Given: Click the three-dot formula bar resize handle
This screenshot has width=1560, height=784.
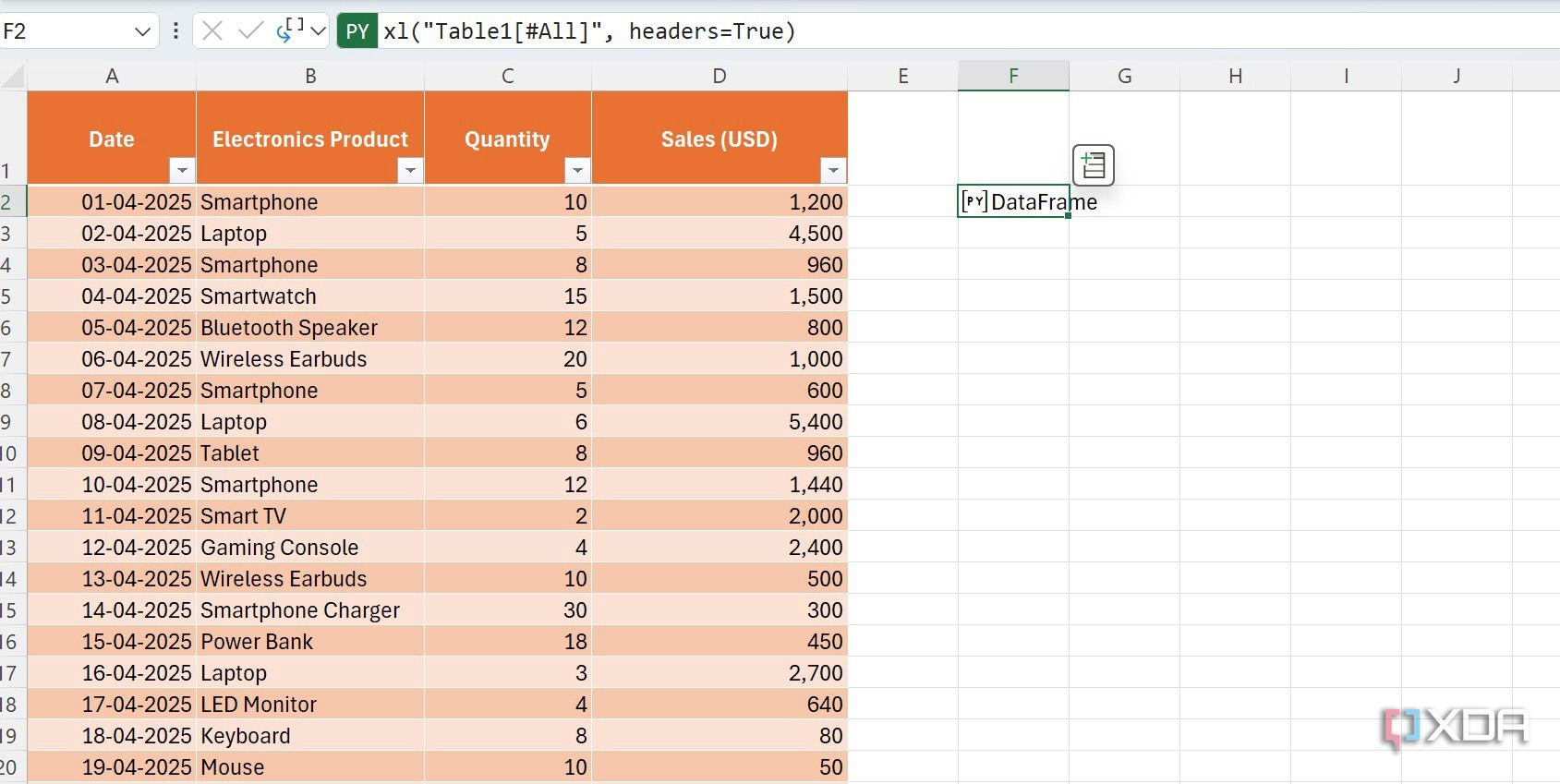Looking at the screenshot, I should click(x=175, y=31).
